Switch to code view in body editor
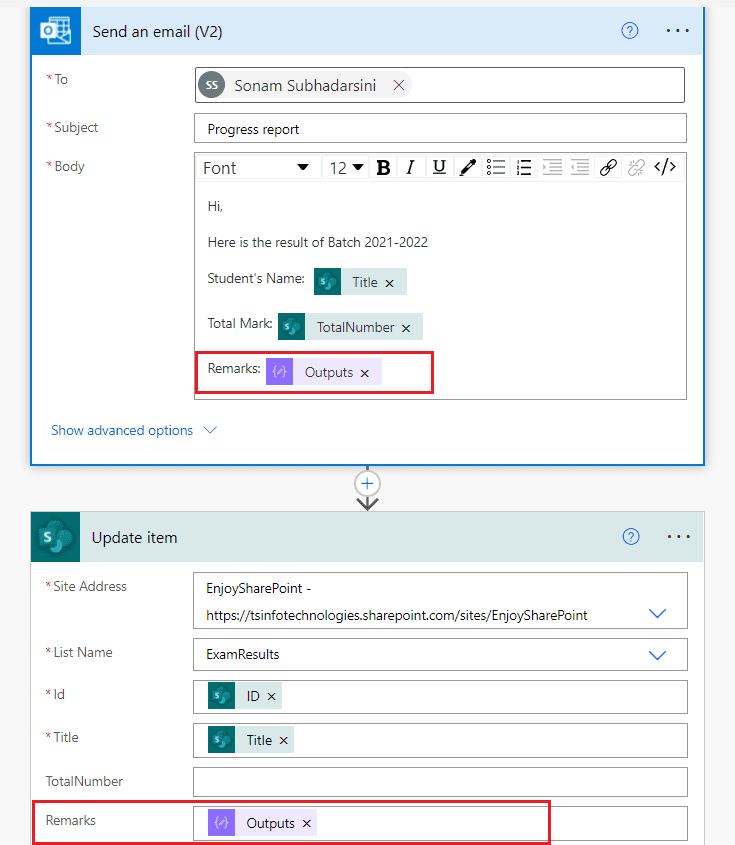The height and width of the screenshot is (845, 735). click(665, 168)
